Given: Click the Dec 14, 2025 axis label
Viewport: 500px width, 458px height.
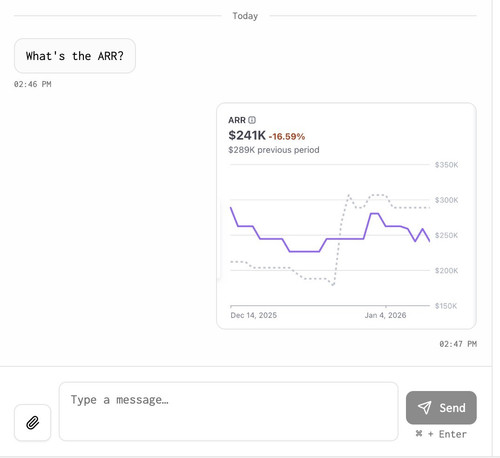Looking at the screenshot, I should (x=254, y=315).
